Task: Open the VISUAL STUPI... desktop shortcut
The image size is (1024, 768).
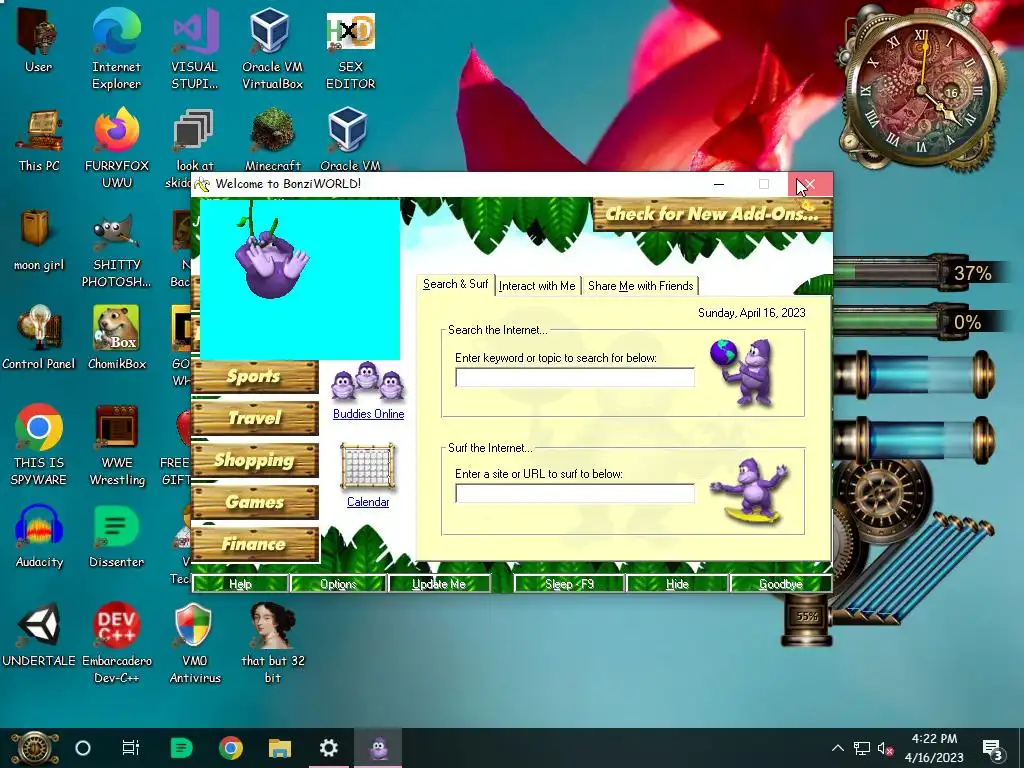Action: point(194,49)
